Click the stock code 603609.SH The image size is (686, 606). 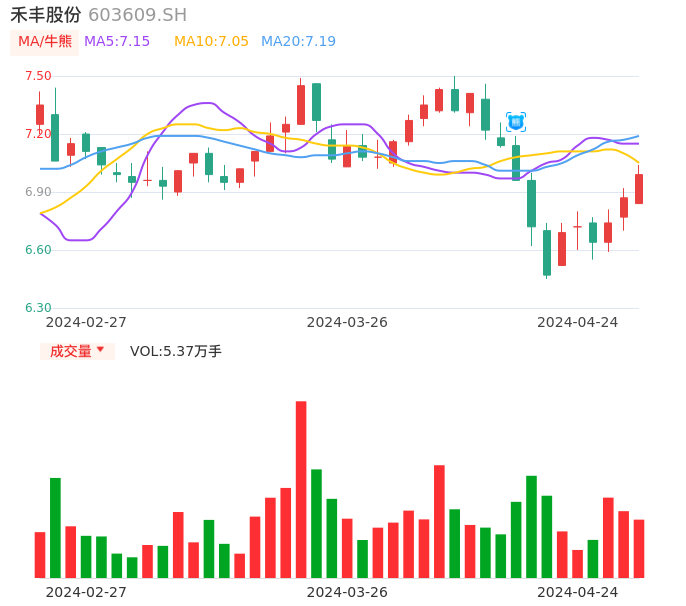[137, 15]
